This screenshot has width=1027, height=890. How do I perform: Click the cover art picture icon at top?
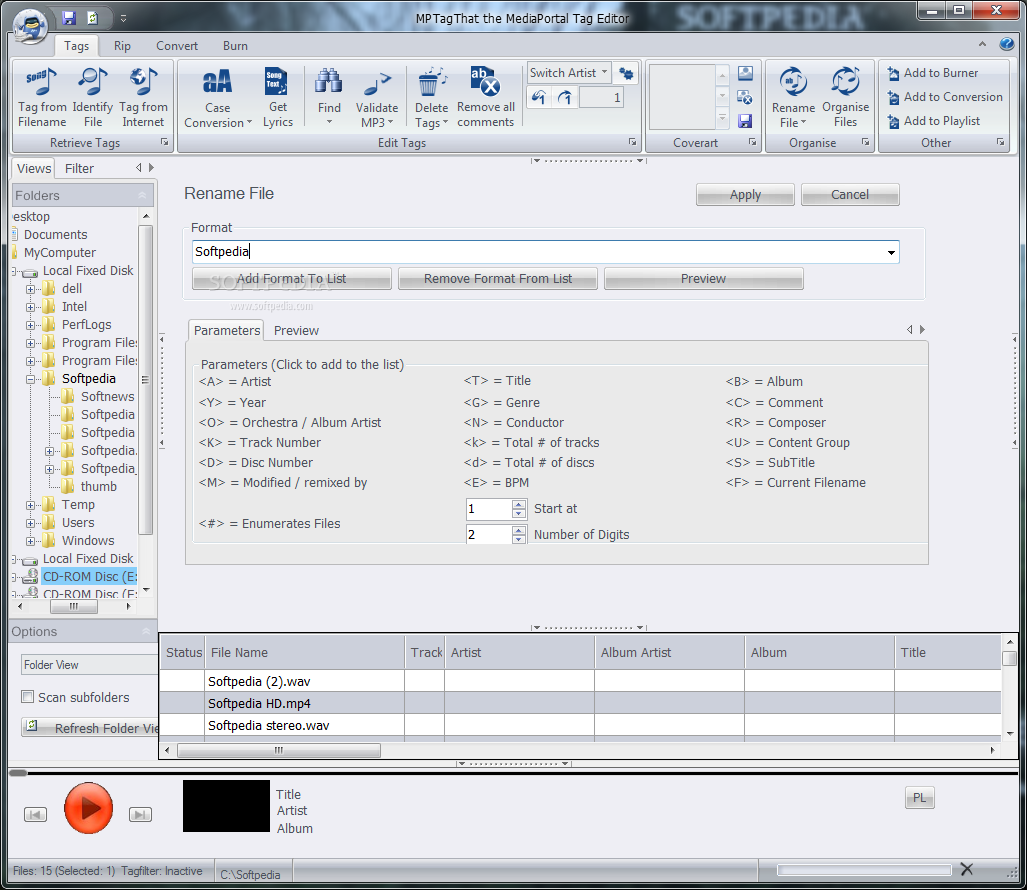tap(745, 73)
